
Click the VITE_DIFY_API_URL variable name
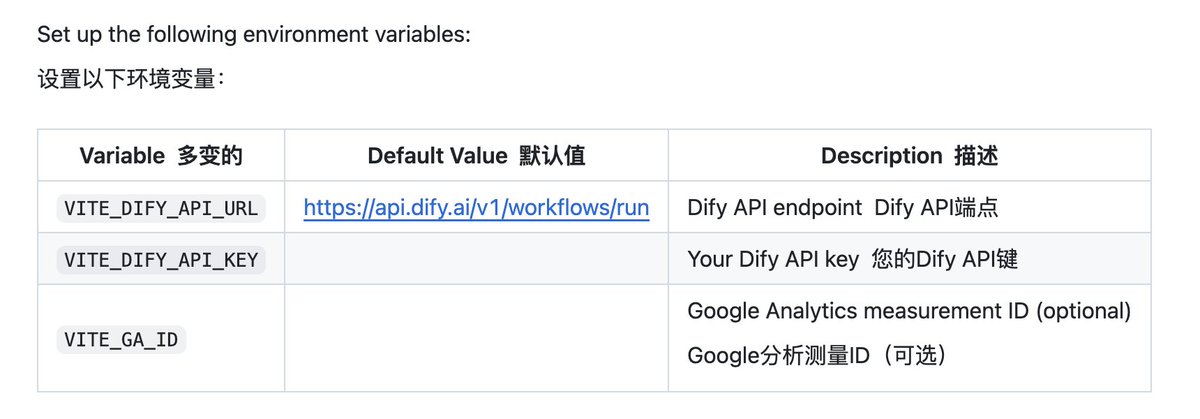point(161,208)
